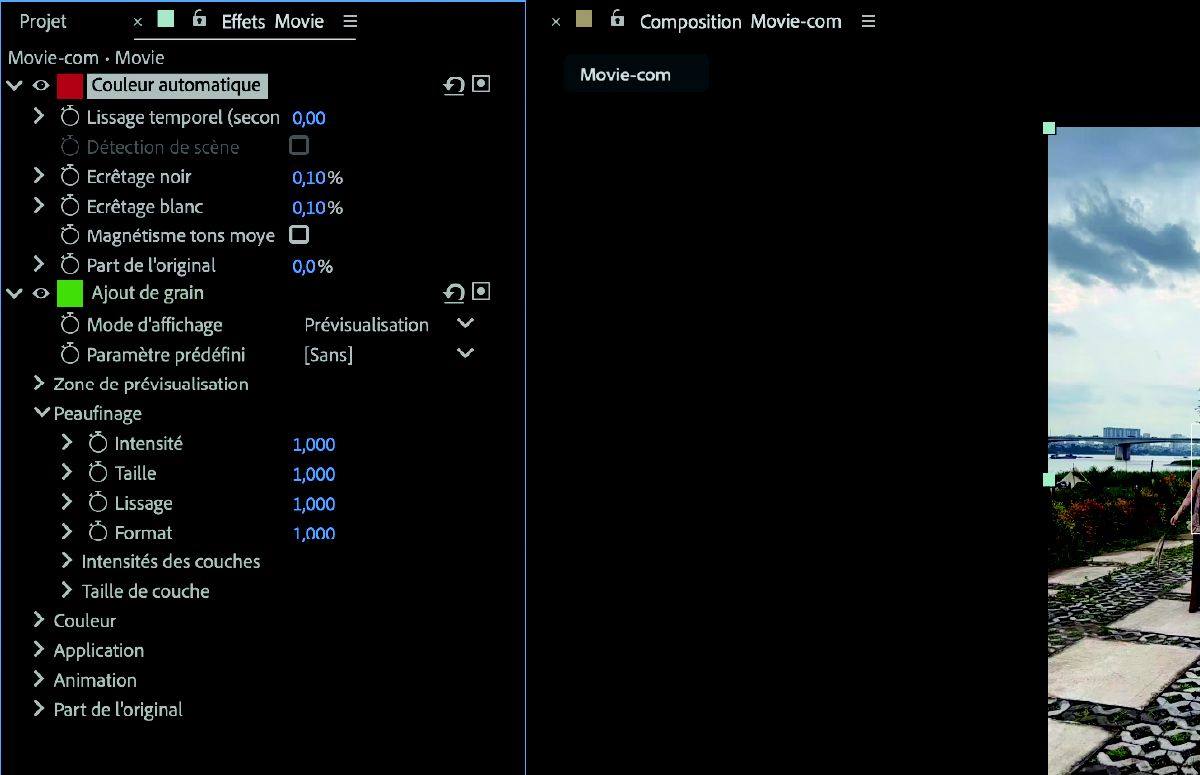Toggle stopwatch for Lissage
Viewport: 1200px width, 775px height.
(98, 503)
